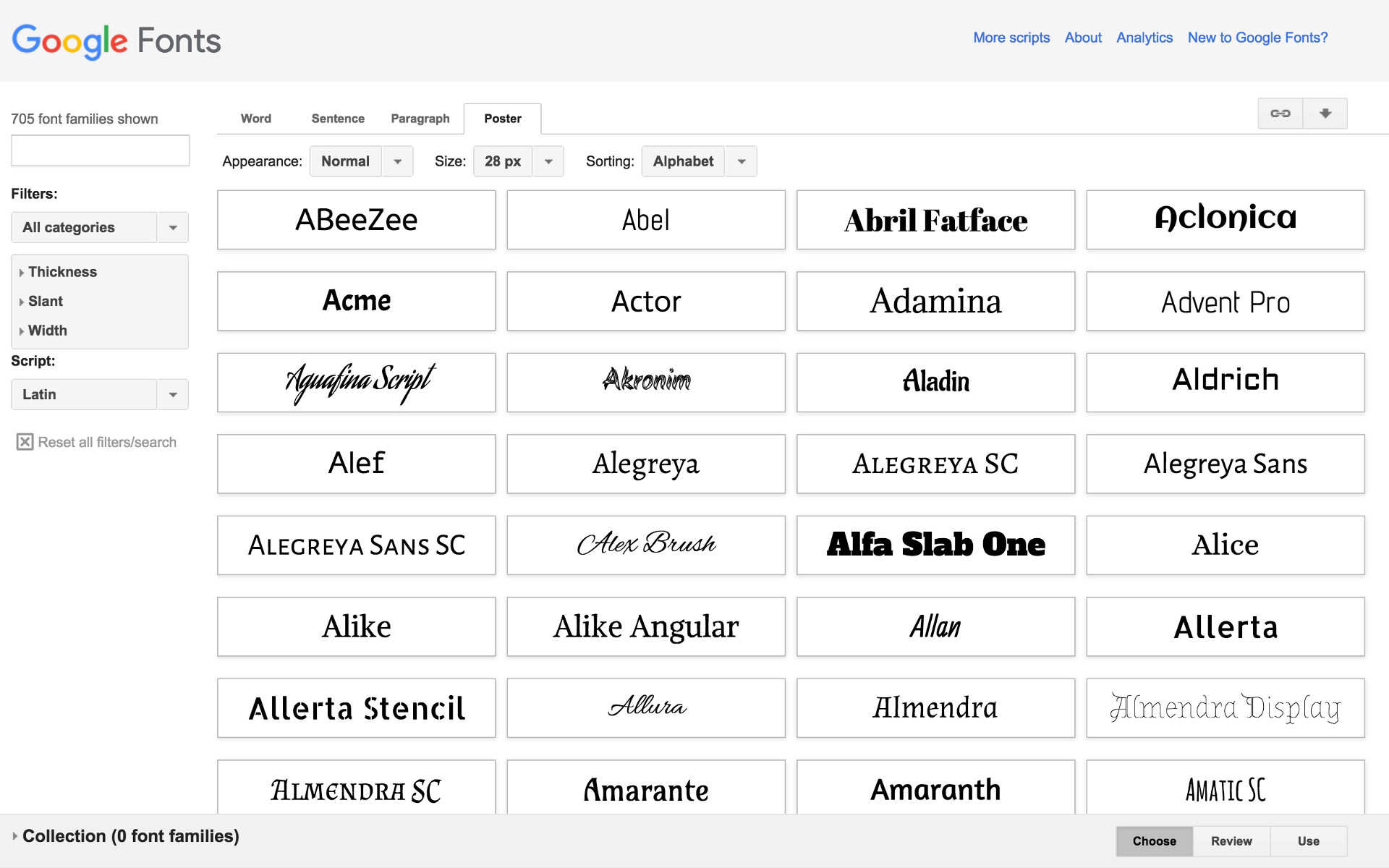The image size is (1389, 868).
Task: Expand the Slant filter
Action: (x=45, y=302)
